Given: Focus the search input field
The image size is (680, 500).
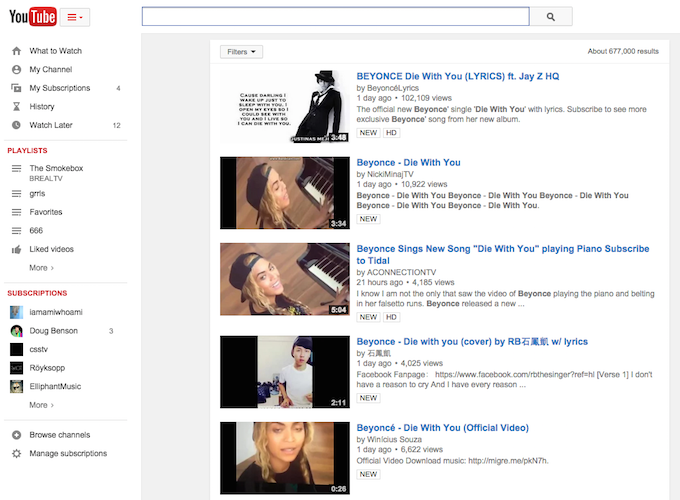Looking at the screenshot, I should tap(335, 17).
